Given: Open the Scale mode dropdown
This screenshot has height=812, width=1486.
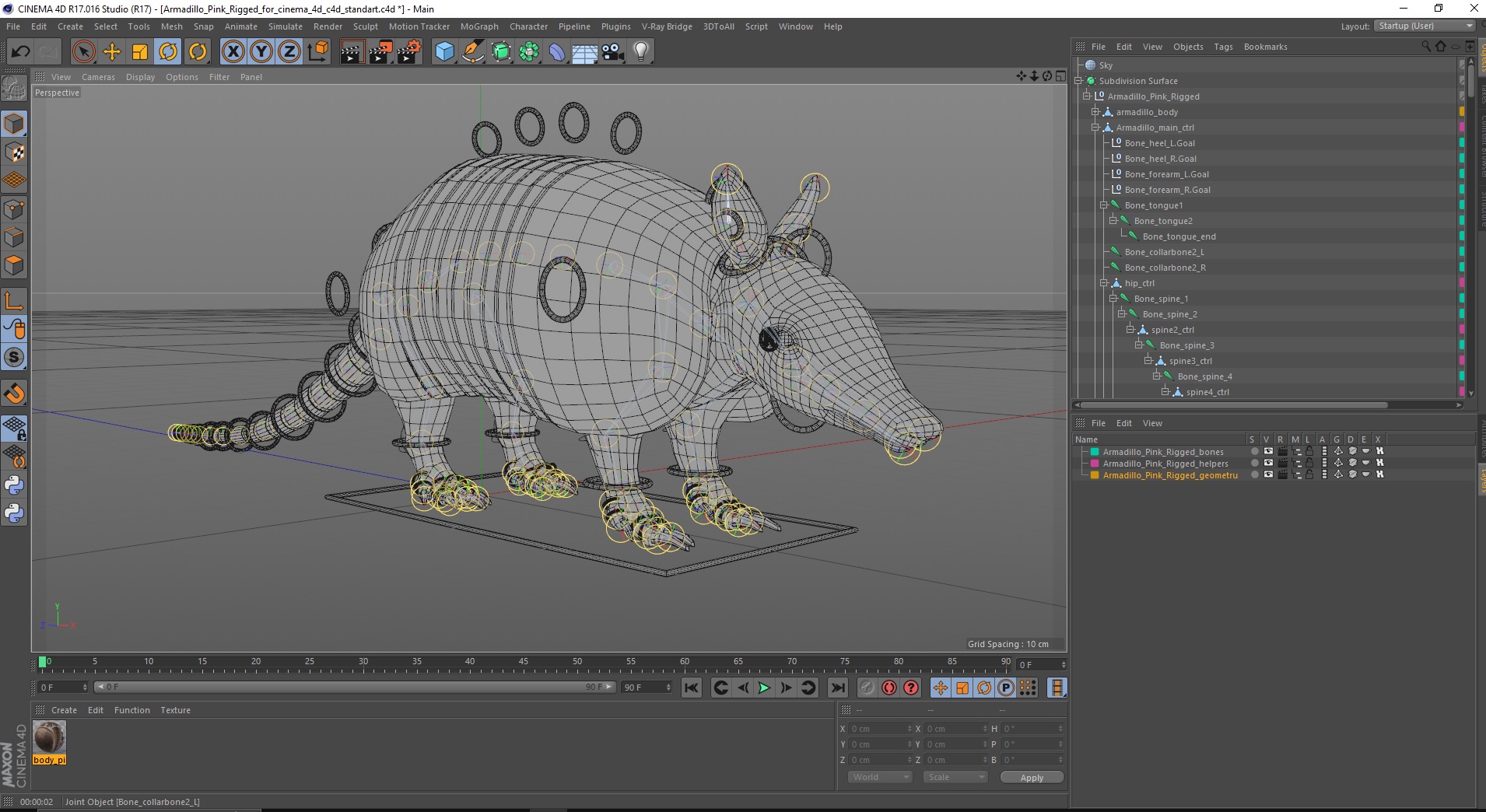Looking at the screenshot, I should click(x=955, y=777).
